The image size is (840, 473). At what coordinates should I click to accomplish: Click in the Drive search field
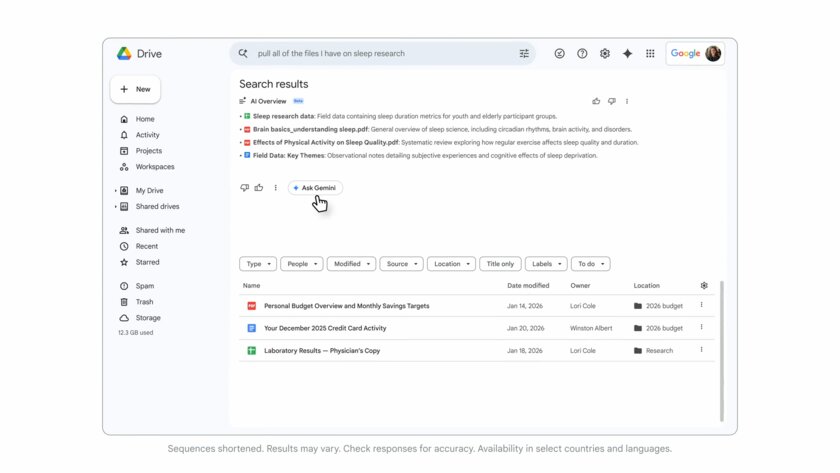[383, 54]
